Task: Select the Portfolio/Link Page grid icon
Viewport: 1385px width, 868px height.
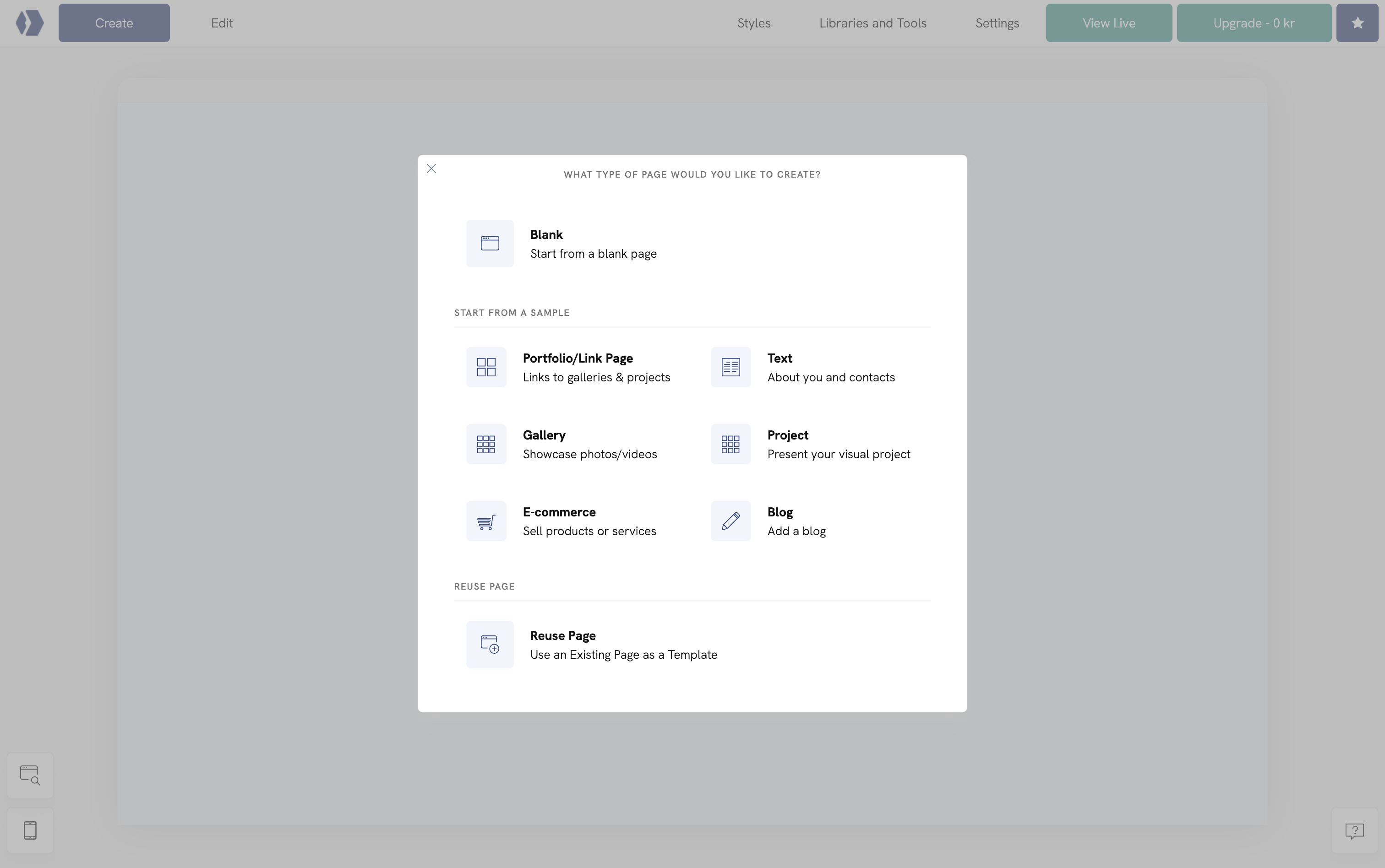Action: pyautogui.click(x=486, y=368)
